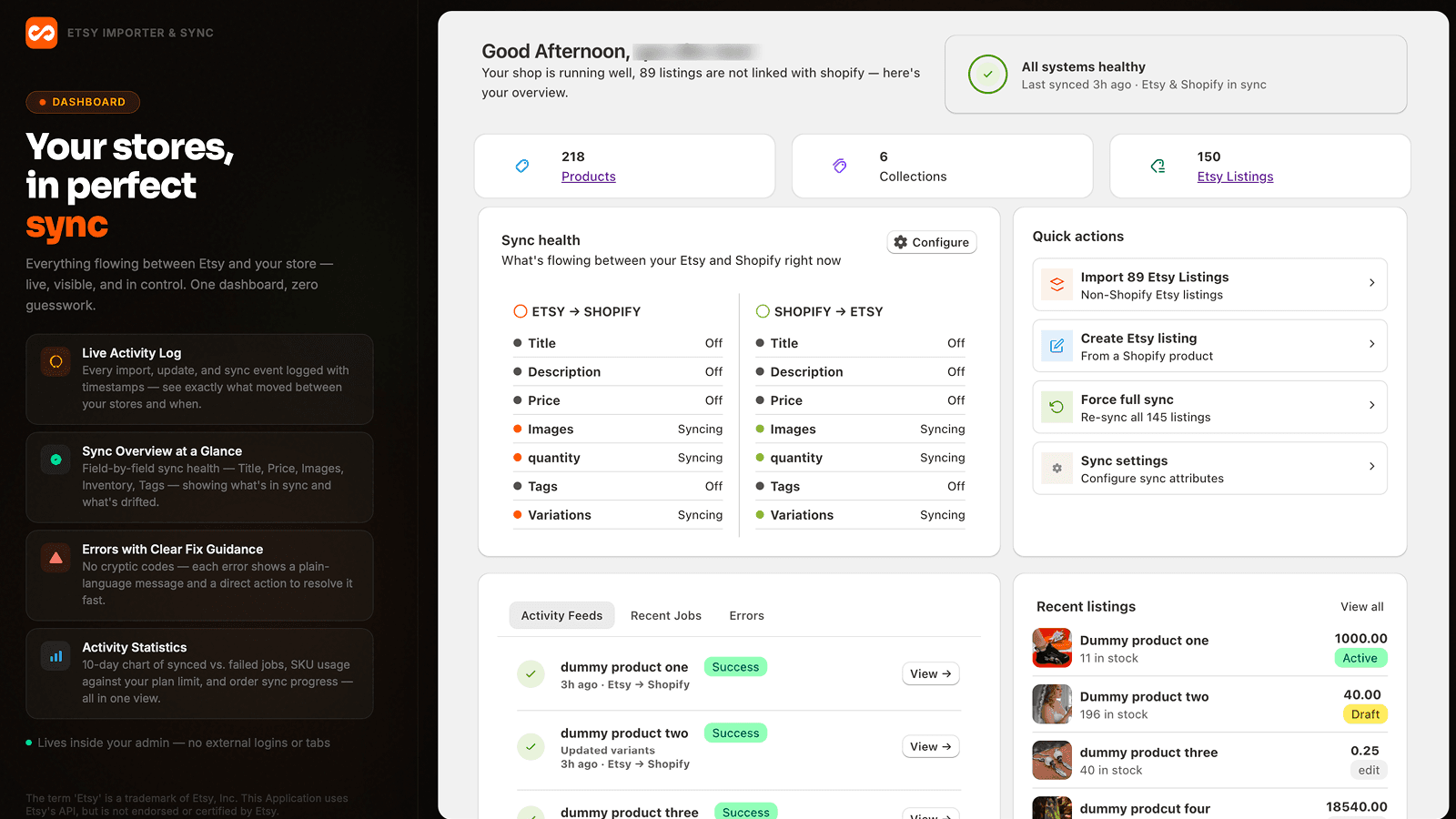Click the dummy product one success check icon

point(531,674)
